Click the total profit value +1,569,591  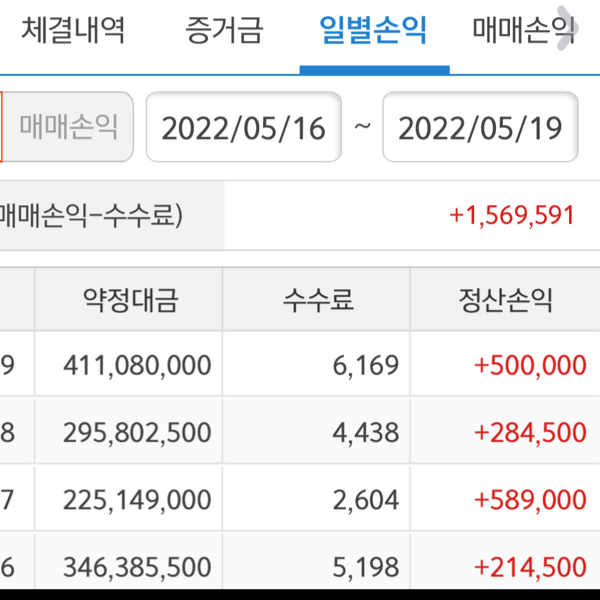[511, 215]
